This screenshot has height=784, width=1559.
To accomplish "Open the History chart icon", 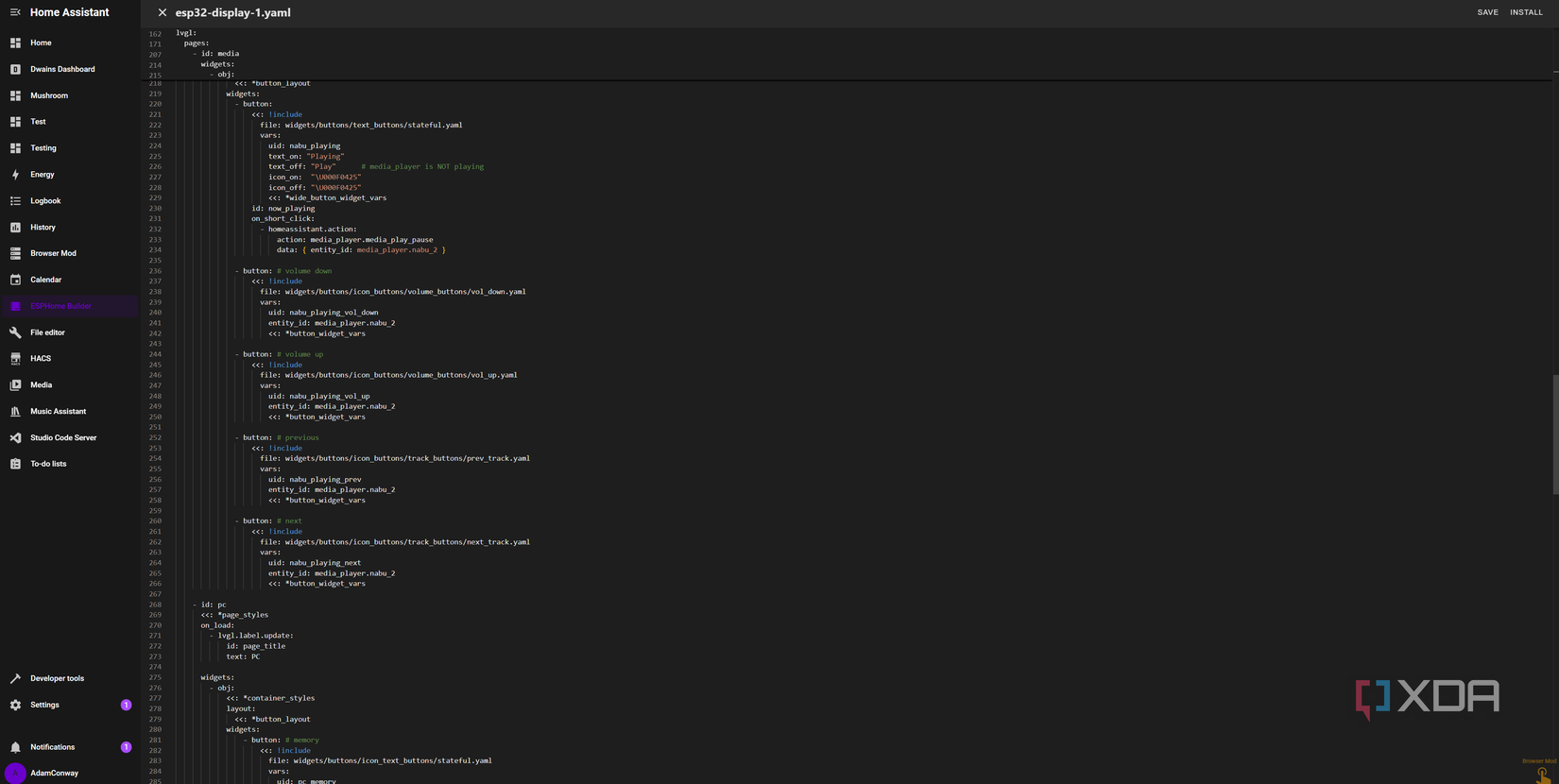I will tap(15, 228).
